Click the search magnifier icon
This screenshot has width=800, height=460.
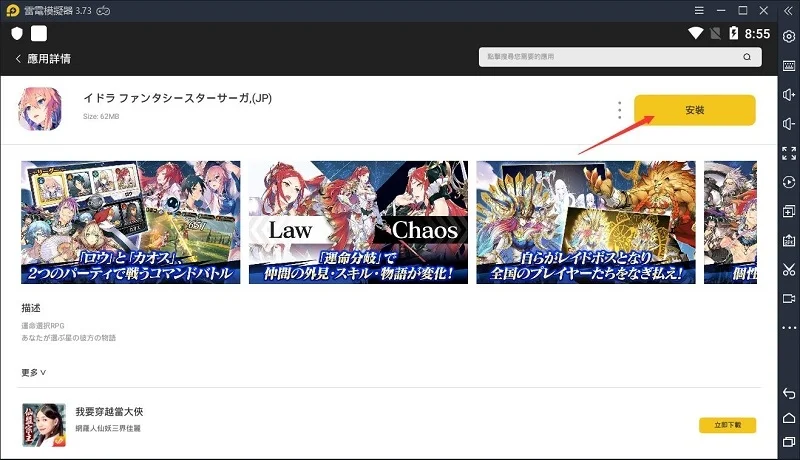click(747, 57)
